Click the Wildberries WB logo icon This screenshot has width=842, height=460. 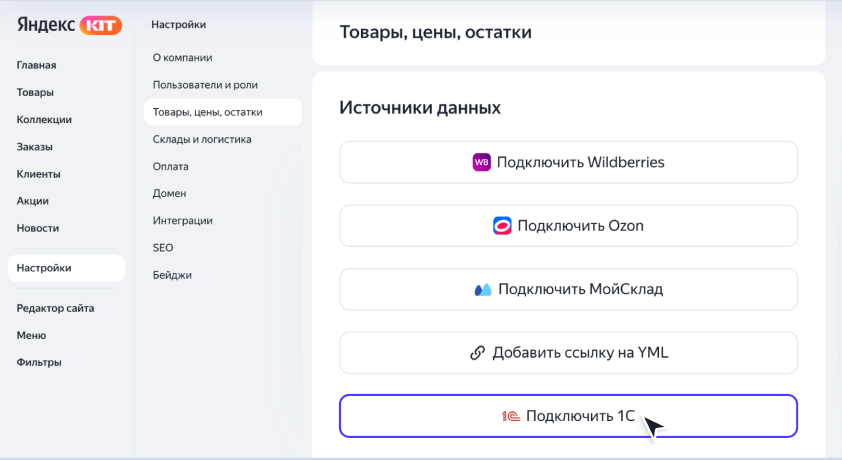click(481, 162)
